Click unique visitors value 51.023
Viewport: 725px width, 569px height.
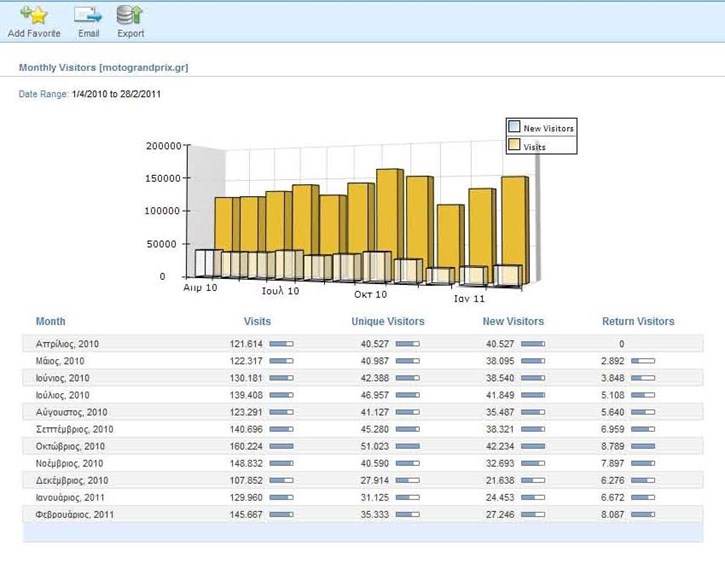[x=375, y=447]
